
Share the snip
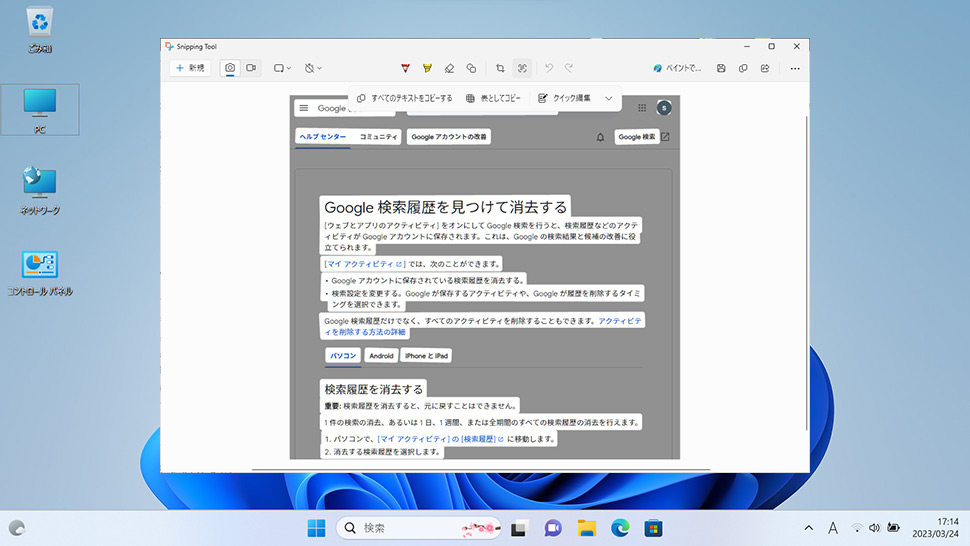coord(765,68)
